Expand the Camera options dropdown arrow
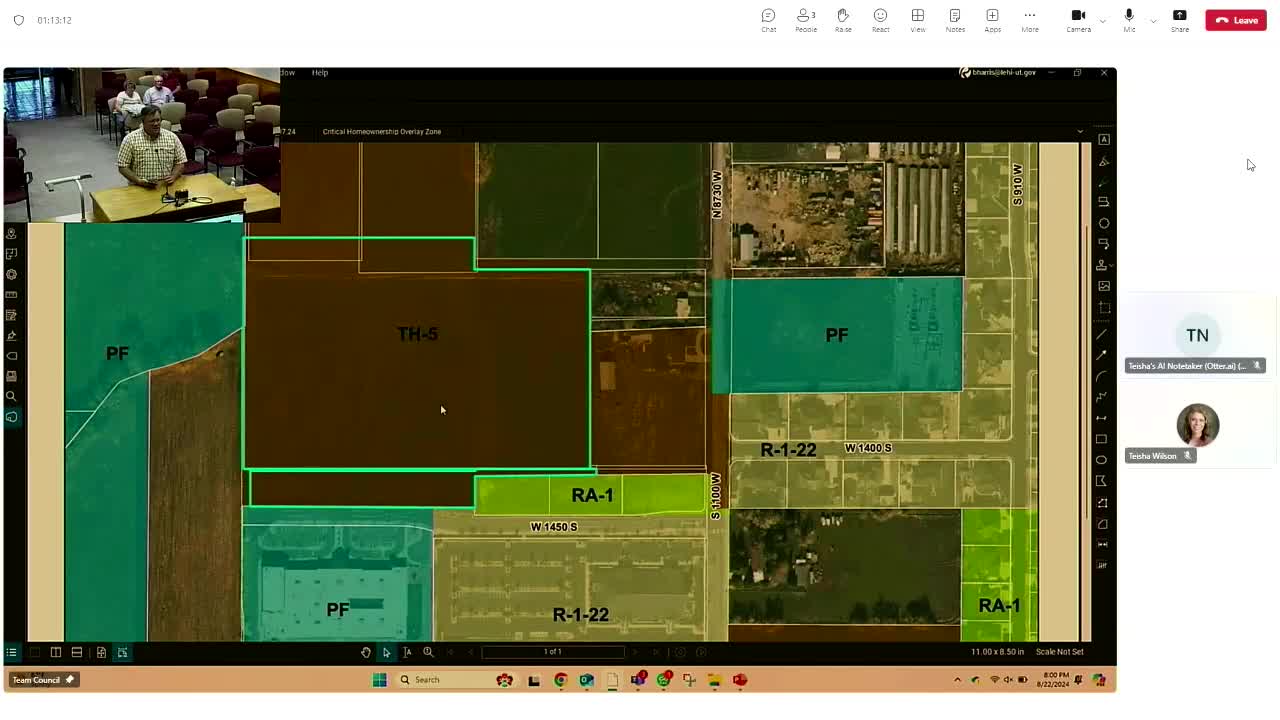 click(x=1103, y=21)
